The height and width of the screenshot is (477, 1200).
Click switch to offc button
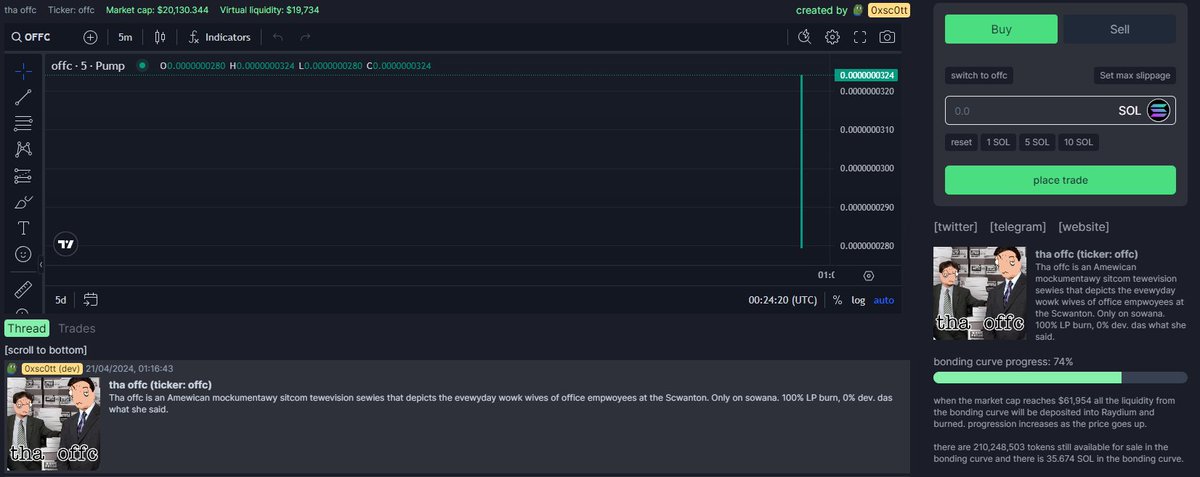point(979,75)
